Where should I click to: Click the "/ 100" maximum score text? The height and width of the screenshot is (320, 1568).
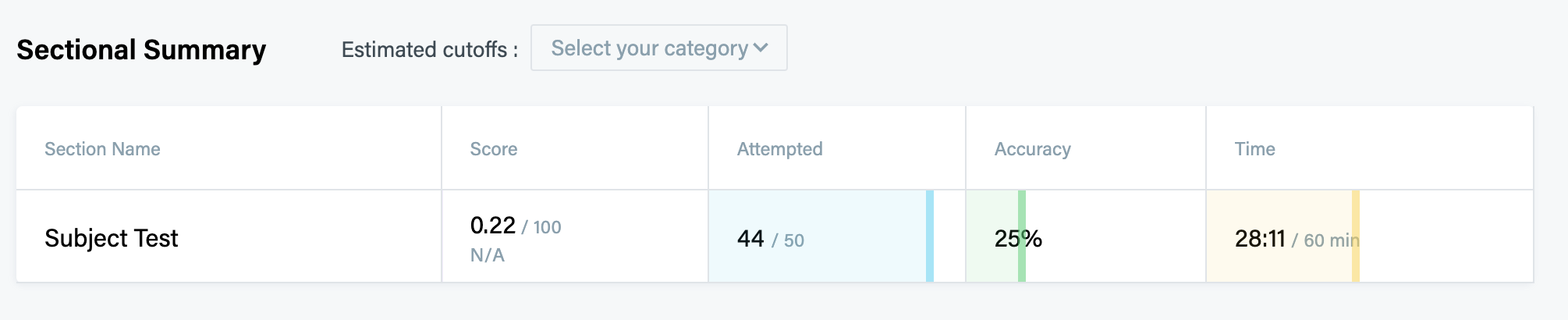pyautogui.click(x=542, y=227)
